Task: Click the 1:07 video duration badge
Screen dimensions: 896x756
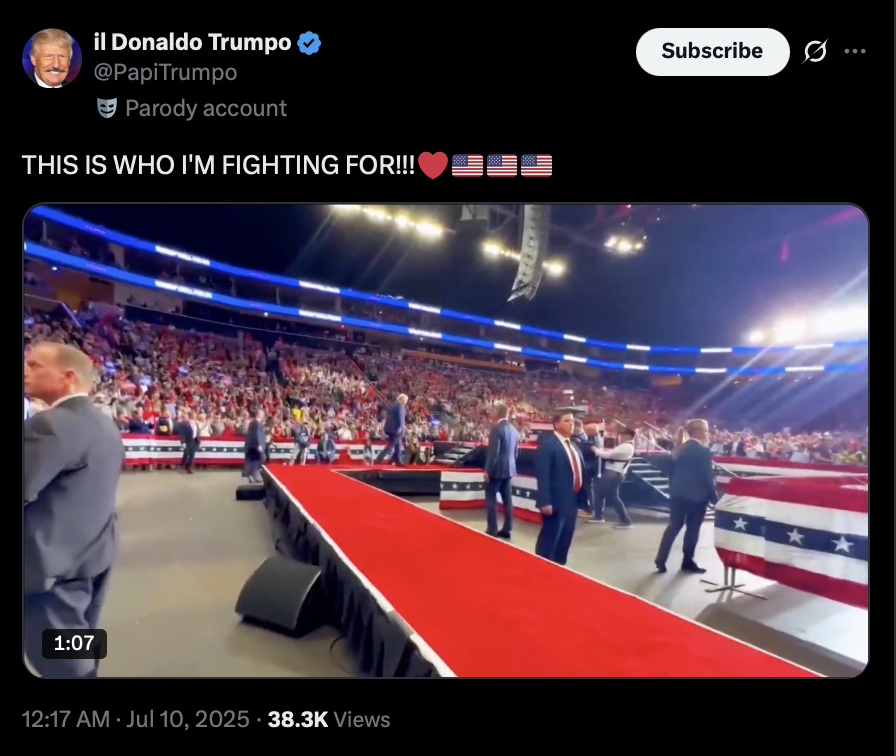Action: tap(74, 643)
